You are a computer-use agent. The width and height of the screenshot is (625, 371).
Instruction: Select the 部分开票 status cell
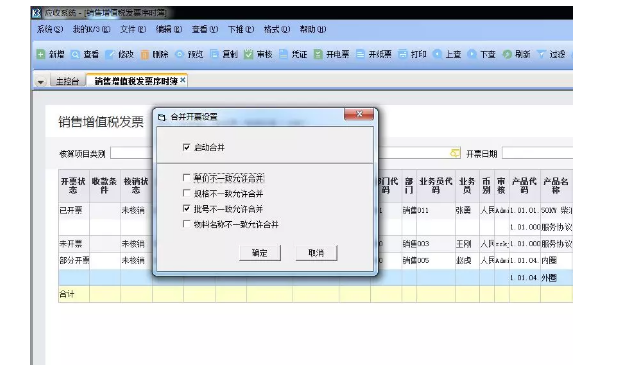tap(74, 261)
